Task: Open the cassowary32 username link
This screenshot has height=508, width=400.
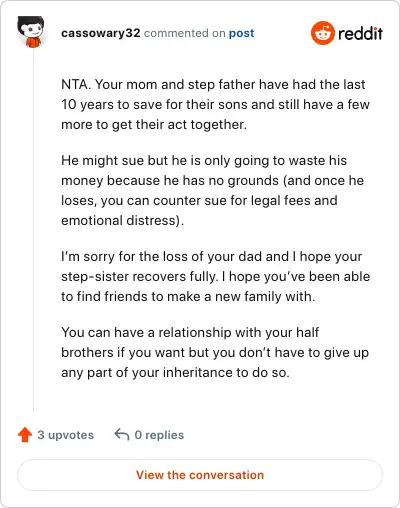Action: [101, 33]
